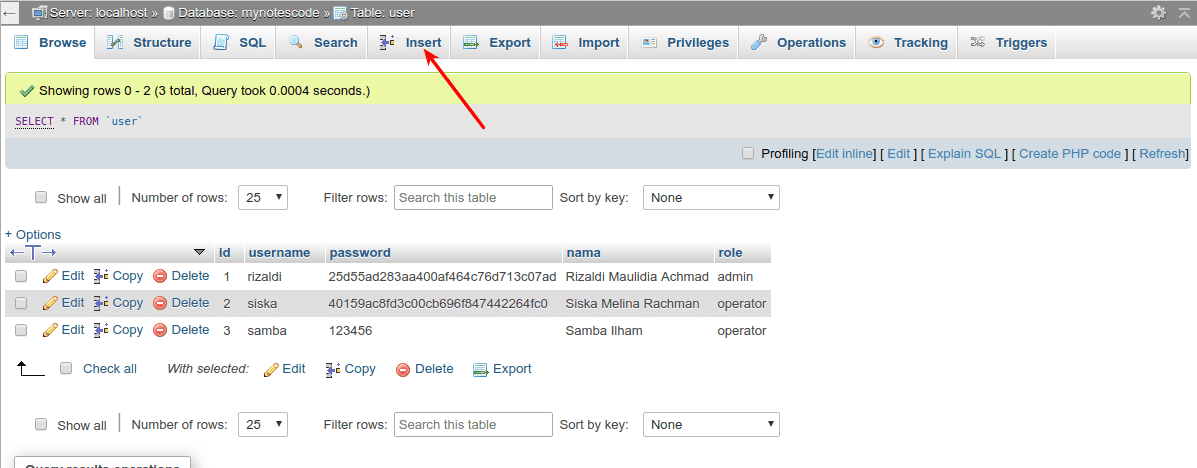
Task: Click the full texts toggle arrows icon
Action: click(x=31, y=253)
